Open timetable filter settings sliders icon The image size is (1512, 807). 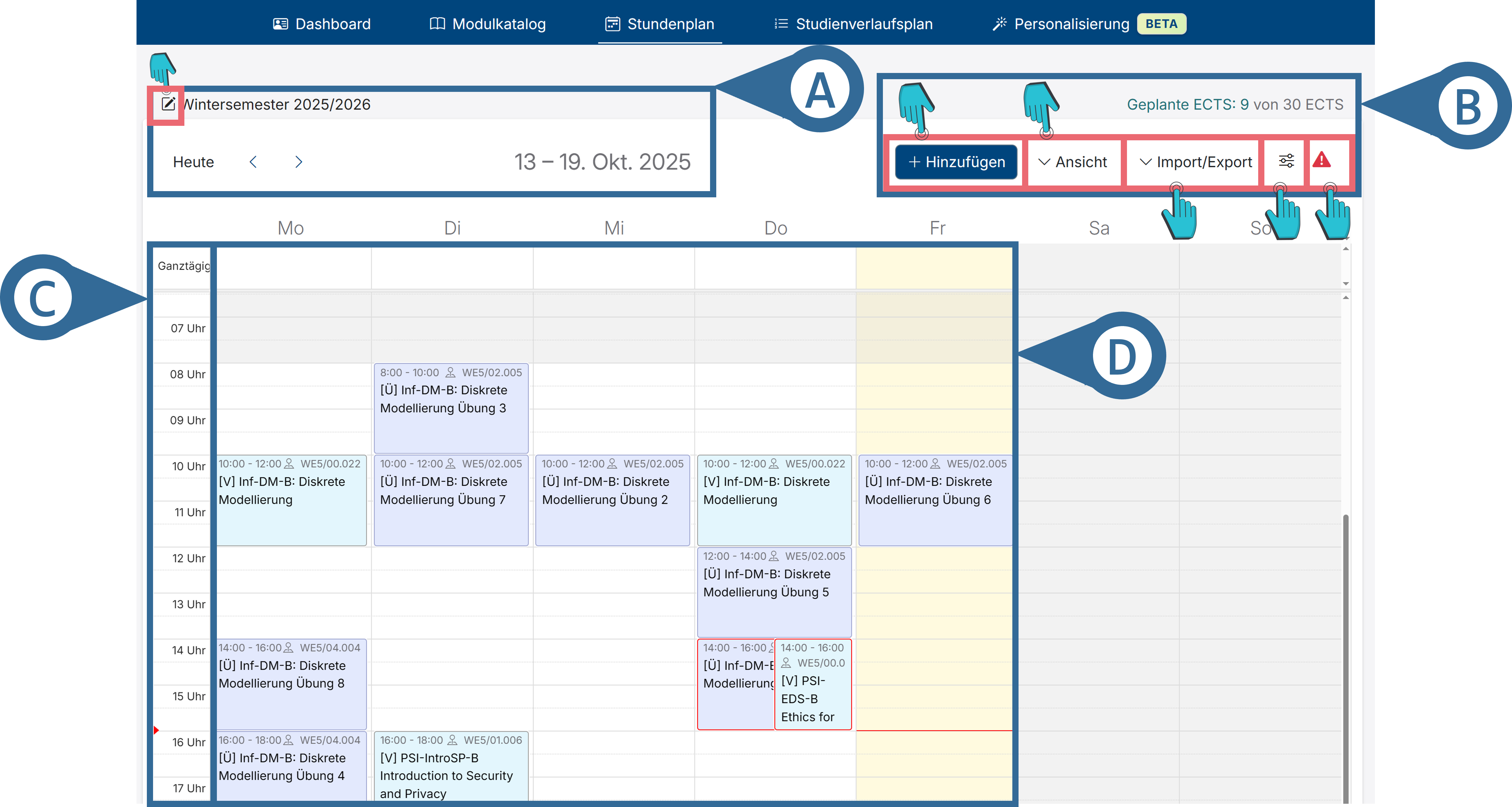(x=1286, y=161)
